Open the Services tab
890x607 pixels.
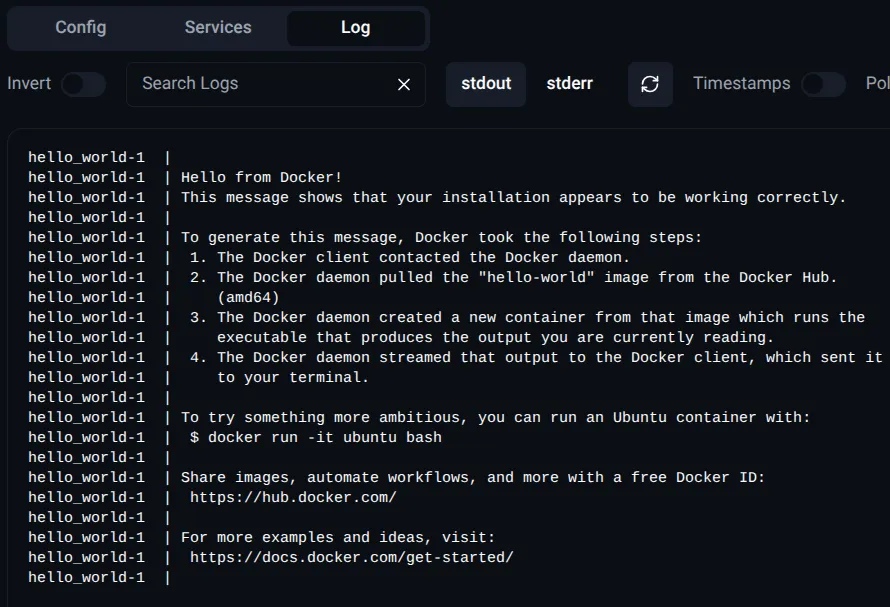[x=217, y=28]
